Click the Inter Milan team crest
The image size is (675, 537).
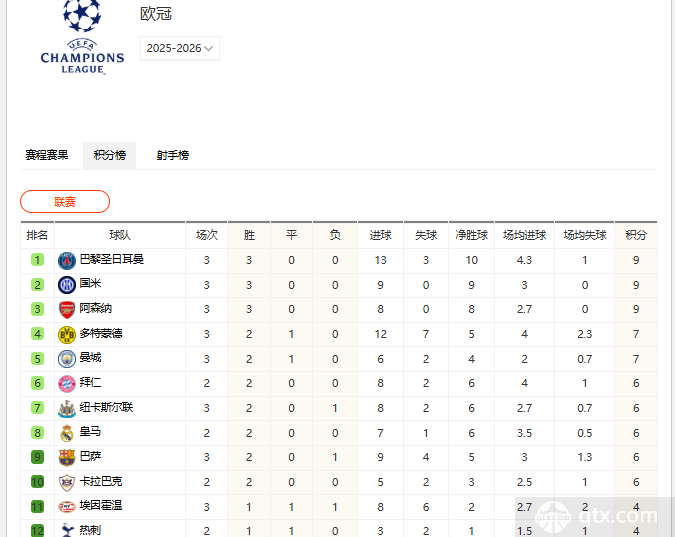pyautogui.click(x=67, y=285)
